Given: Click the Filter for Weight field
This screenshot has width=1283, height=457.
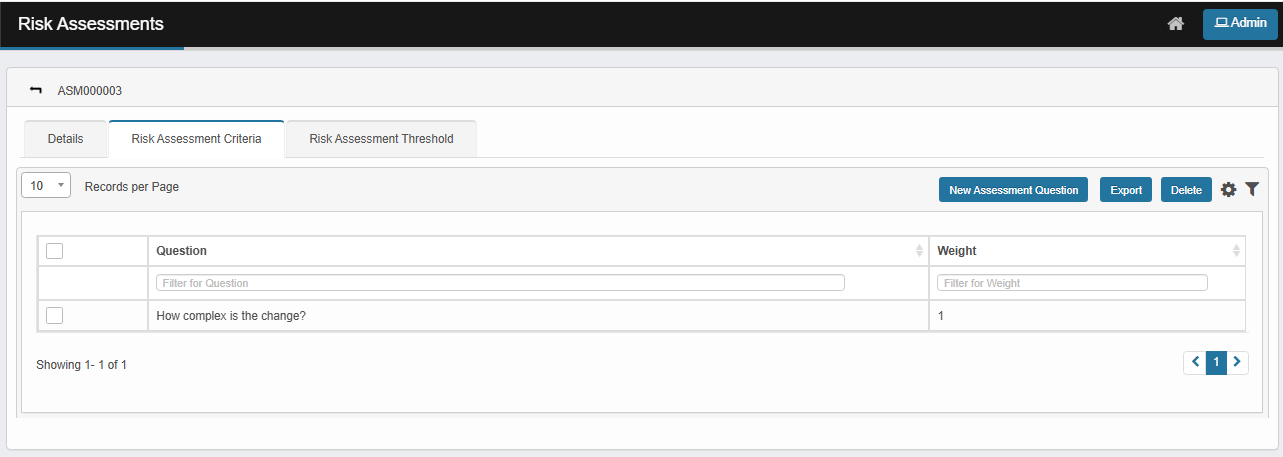Looking at the screenshot, I should click(1072, 283).
